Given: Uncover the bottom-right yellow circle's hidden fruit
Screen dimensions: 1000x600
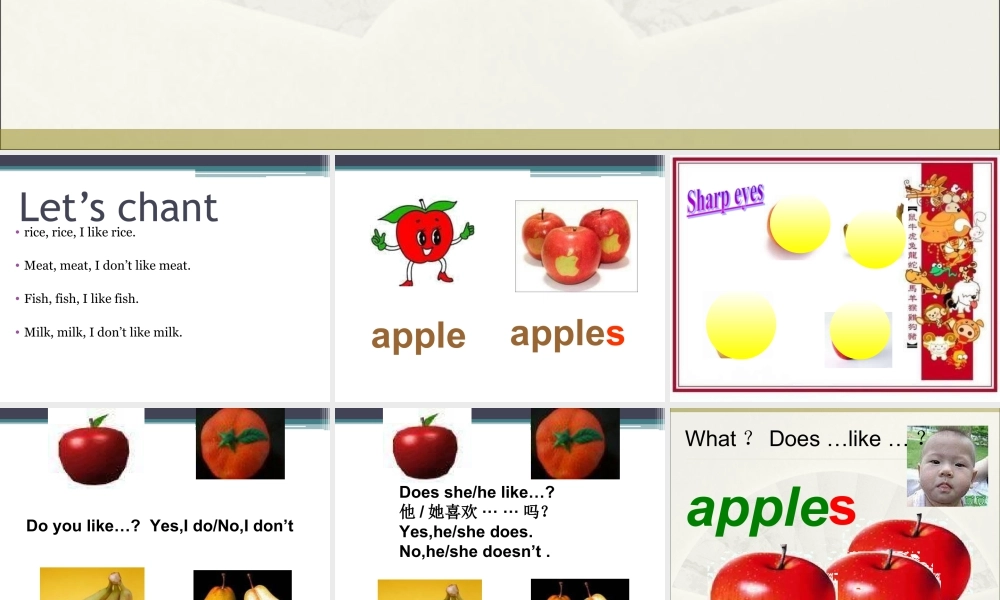Looking at the screenshot, I should pos(858,340).
